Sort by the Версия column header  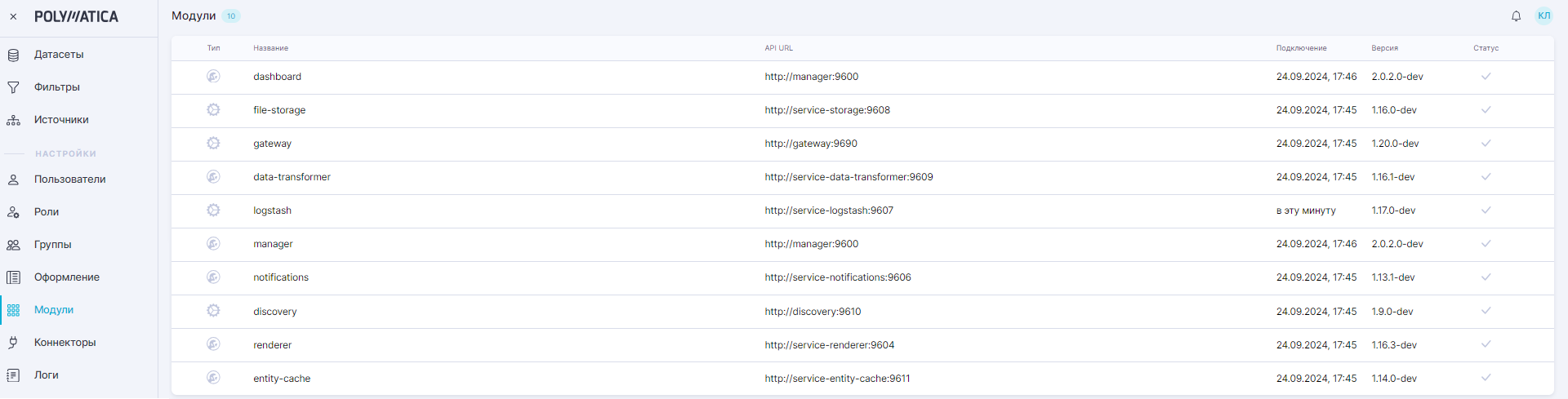click(x=1384, y=48)
